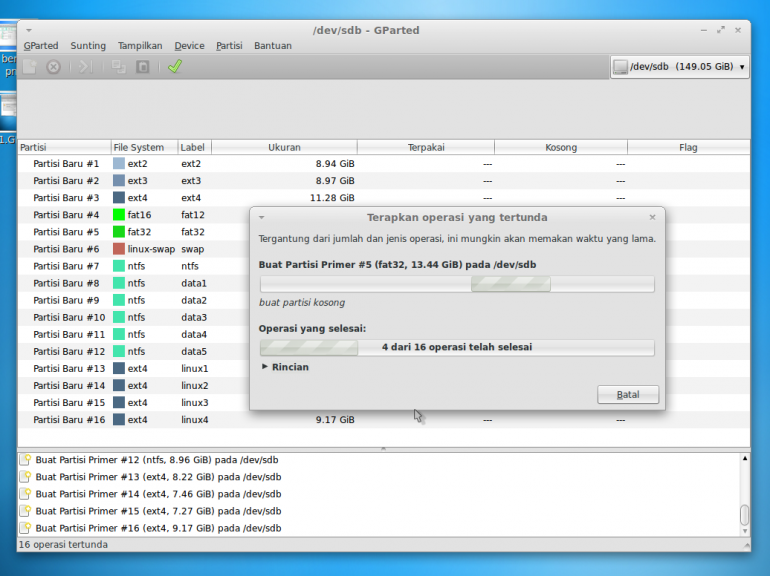This screenshot has width=770, height=576.
Task: Click the new partition toolbar icon
Action: 29,66
